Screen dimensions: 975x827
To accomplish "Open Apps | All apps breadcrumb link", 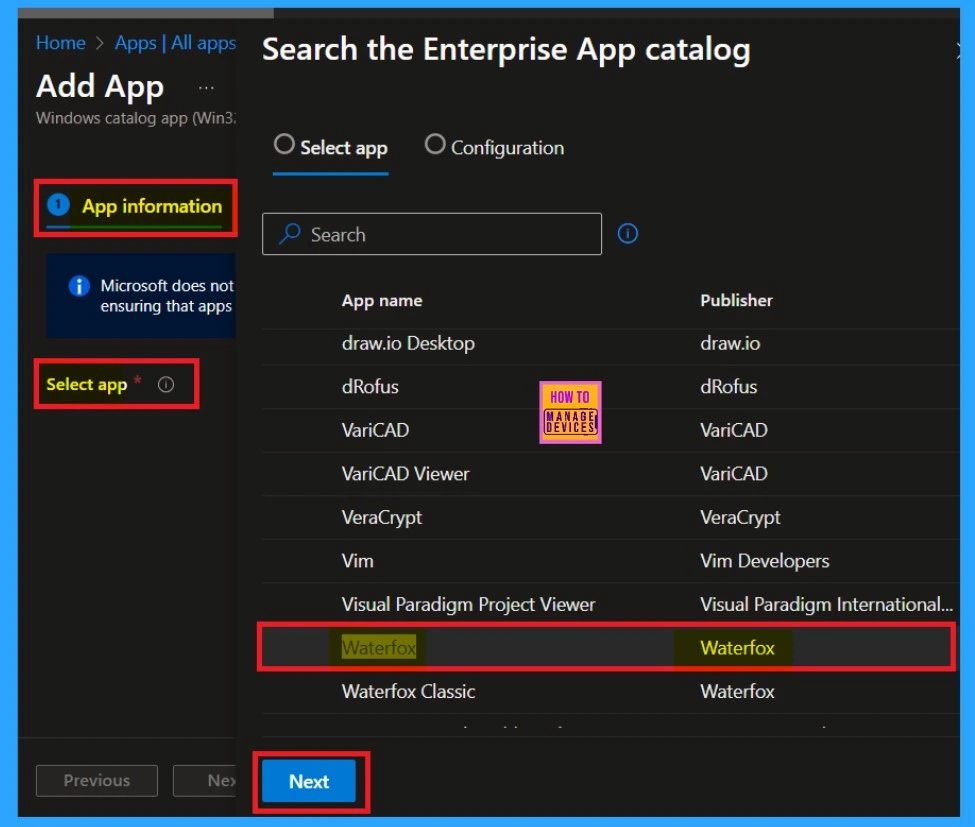I will (x=175, y=43).
